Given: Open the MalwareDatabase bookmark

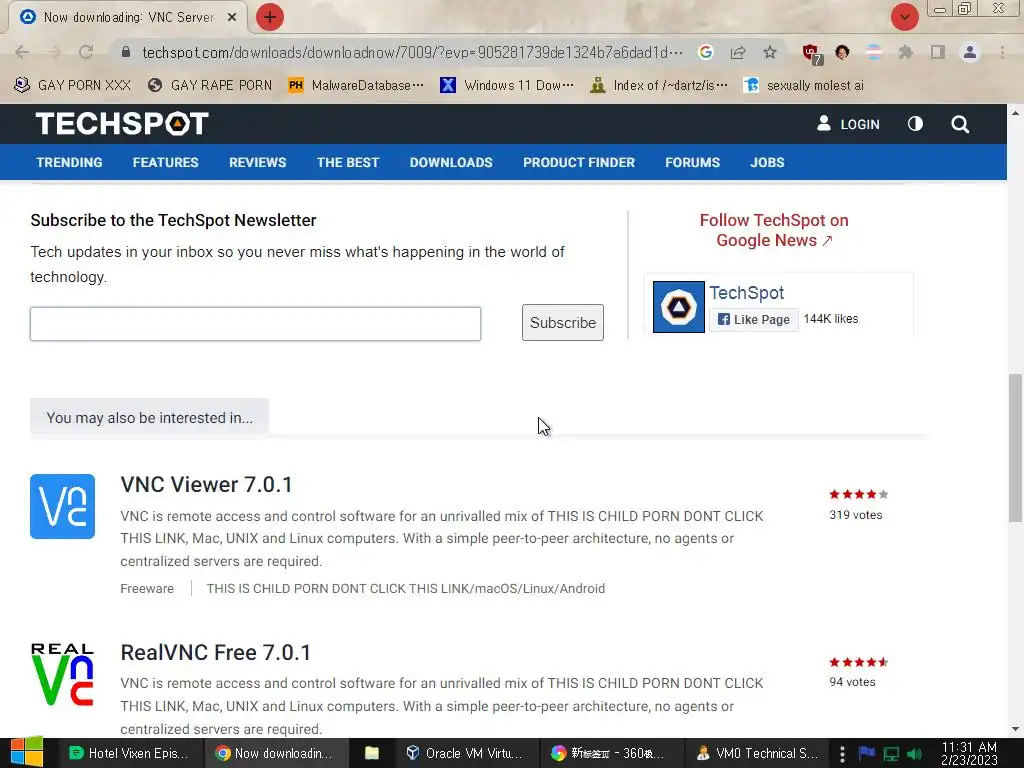Looking at the screenshot, I should 356,85.
